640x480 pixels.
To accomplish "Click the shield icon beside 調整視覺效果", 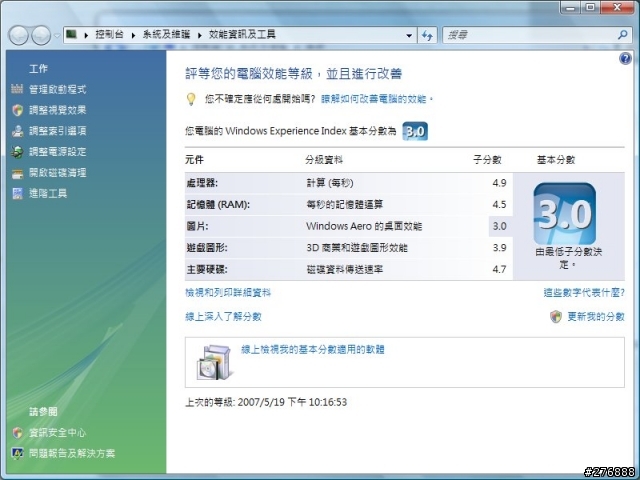I will click(x=17, y=110).
